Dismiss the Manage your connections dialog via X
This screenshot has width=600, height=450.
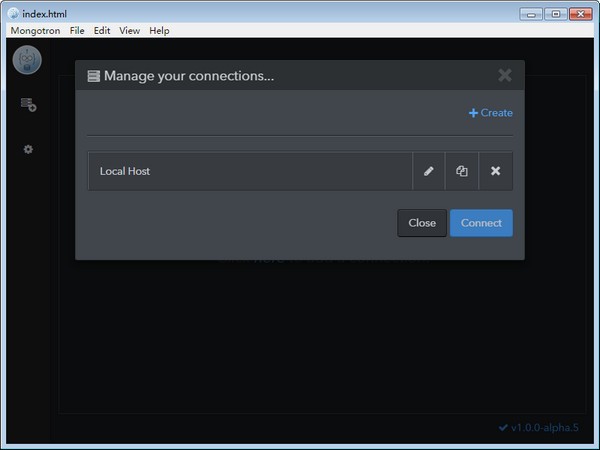[504, 75]
